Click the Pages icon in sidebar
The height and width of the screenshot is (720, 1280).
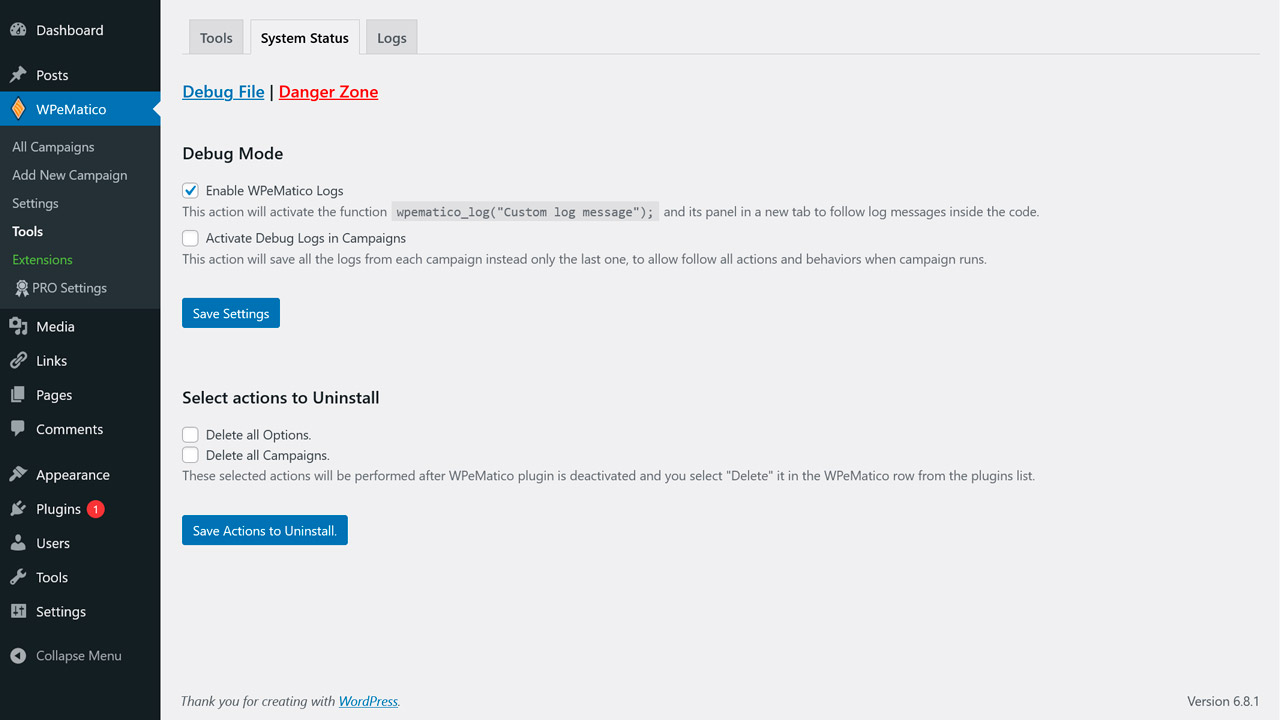[18, 395]
